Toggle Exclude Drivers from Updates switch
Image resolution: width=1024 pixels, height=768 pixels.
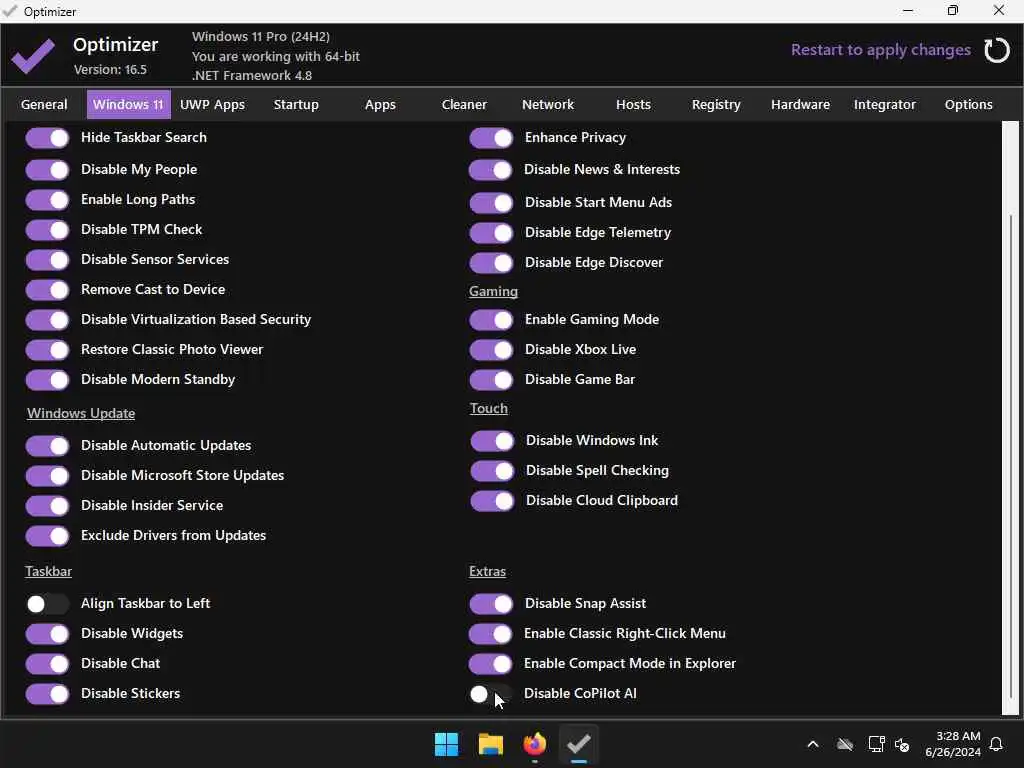pos(47,536)
